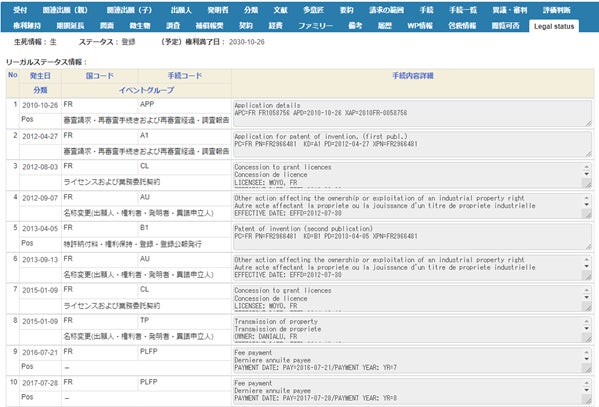This screenshot has width=599, height=407.
Task: Open the 図面 tab
Action: [107, 26]
